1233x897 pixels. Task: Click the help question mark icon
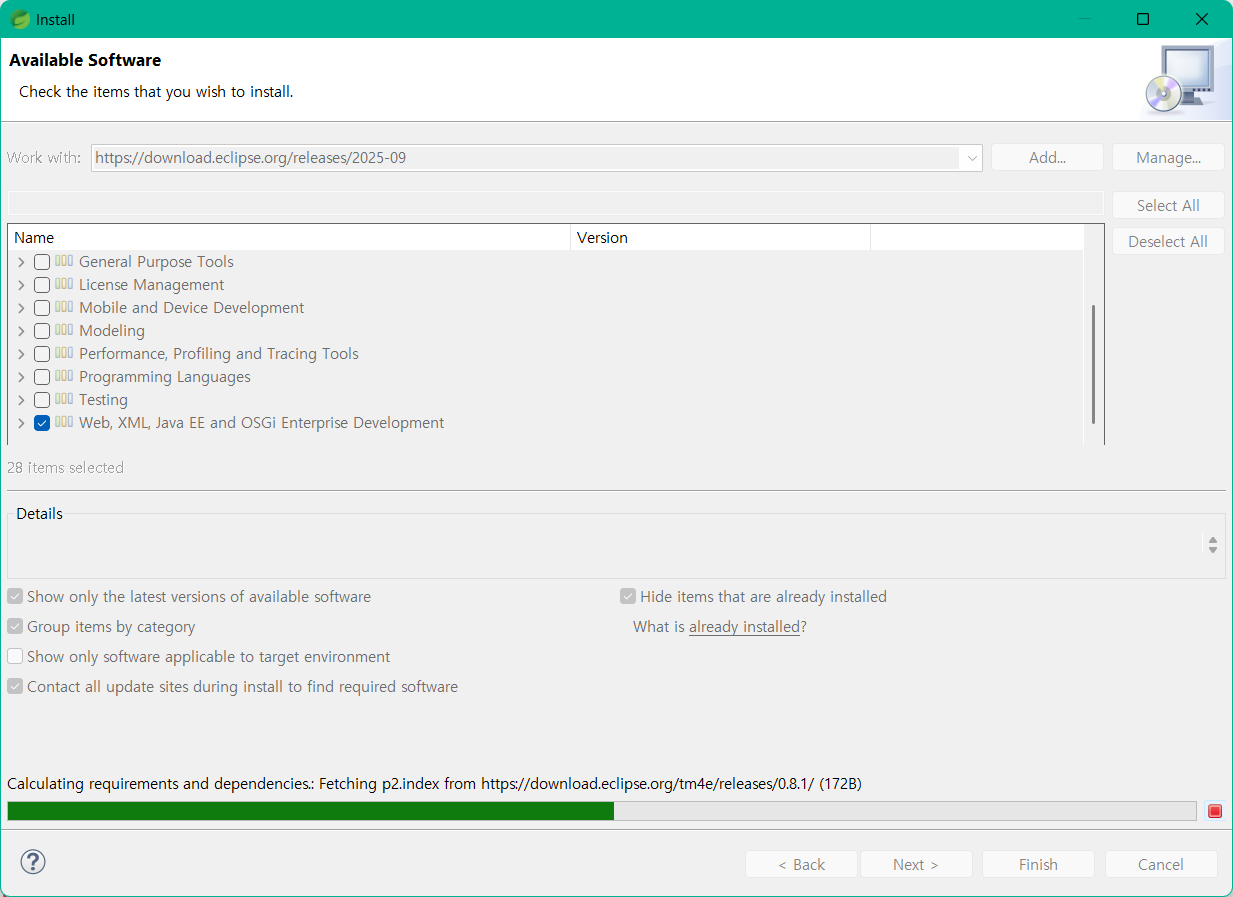pyautogui.click(x=33, y=862)
